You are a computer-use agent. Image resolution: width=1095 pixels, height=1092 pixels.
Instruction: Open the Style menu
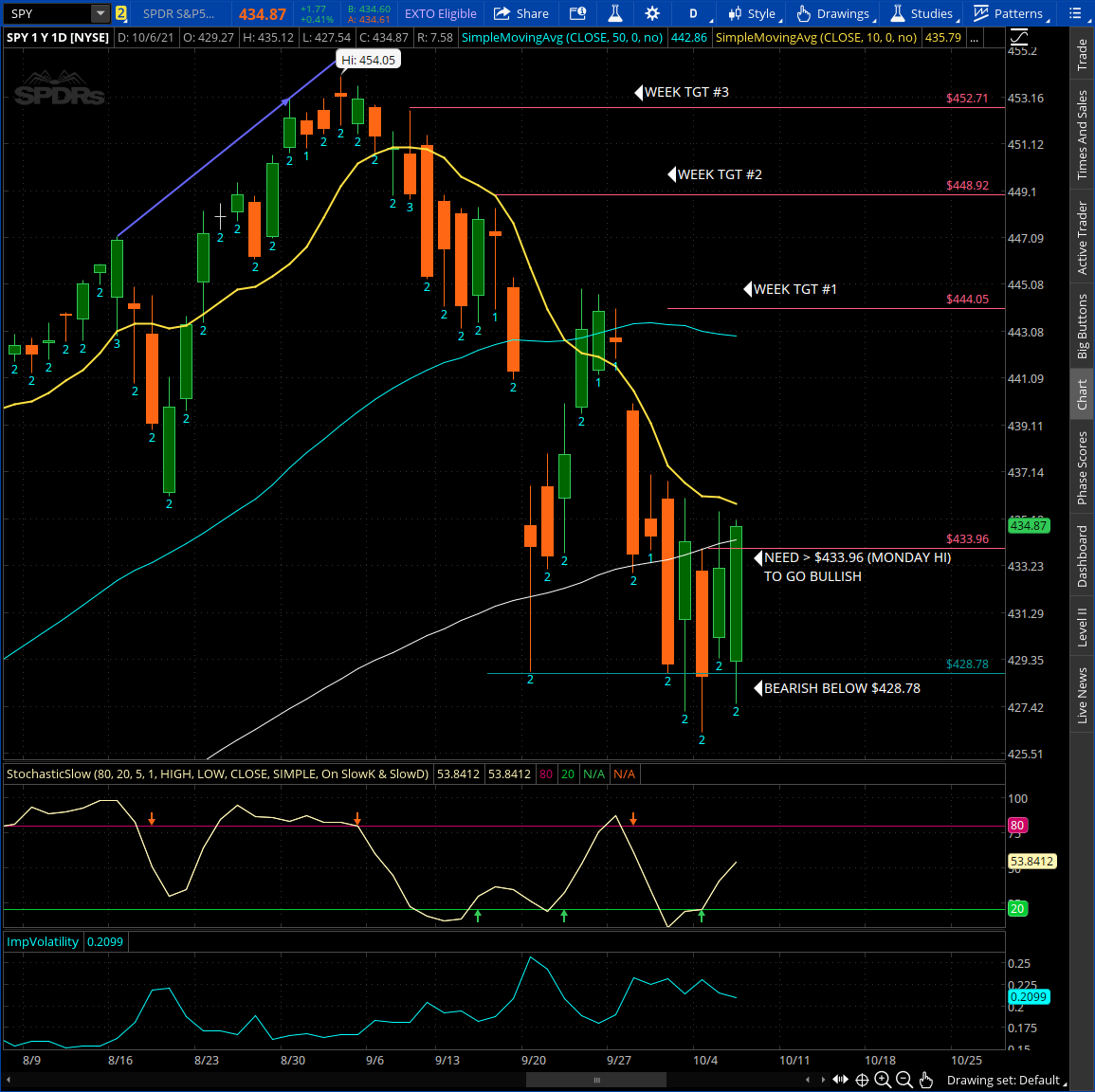coord(753,13)
